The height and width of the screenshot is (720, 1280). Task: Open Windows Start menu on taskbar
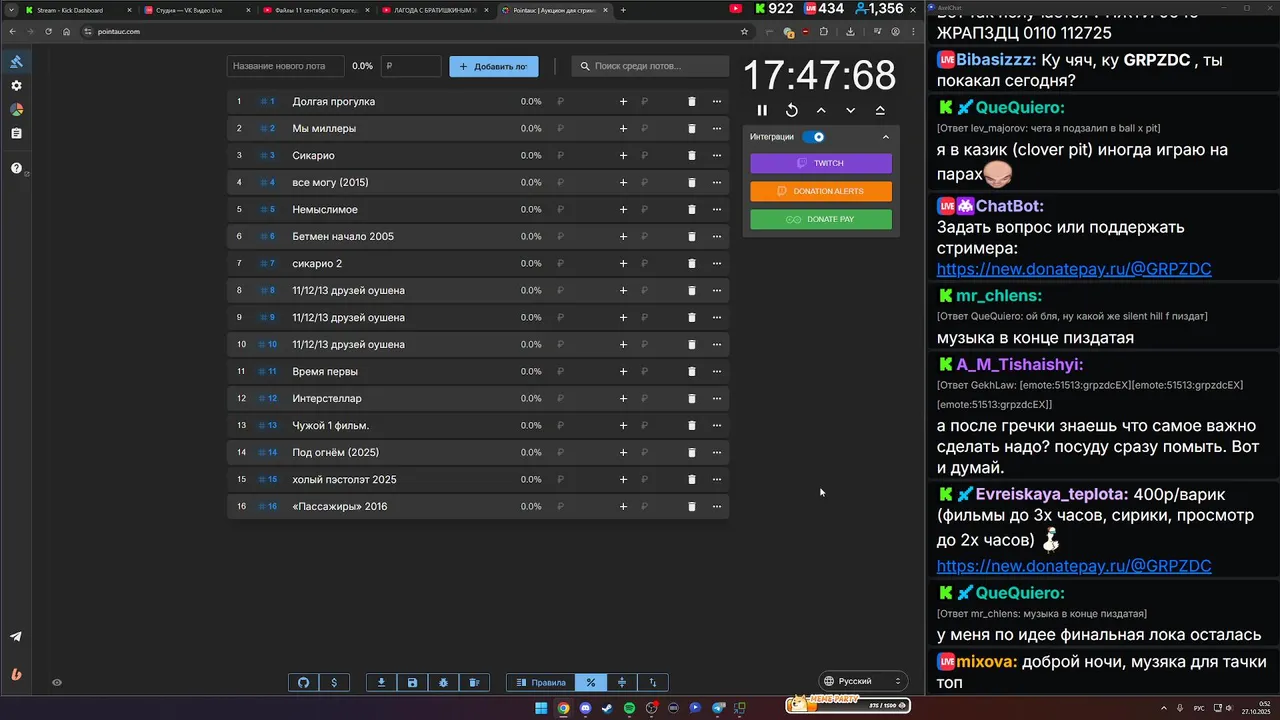[x=541, y=708]
